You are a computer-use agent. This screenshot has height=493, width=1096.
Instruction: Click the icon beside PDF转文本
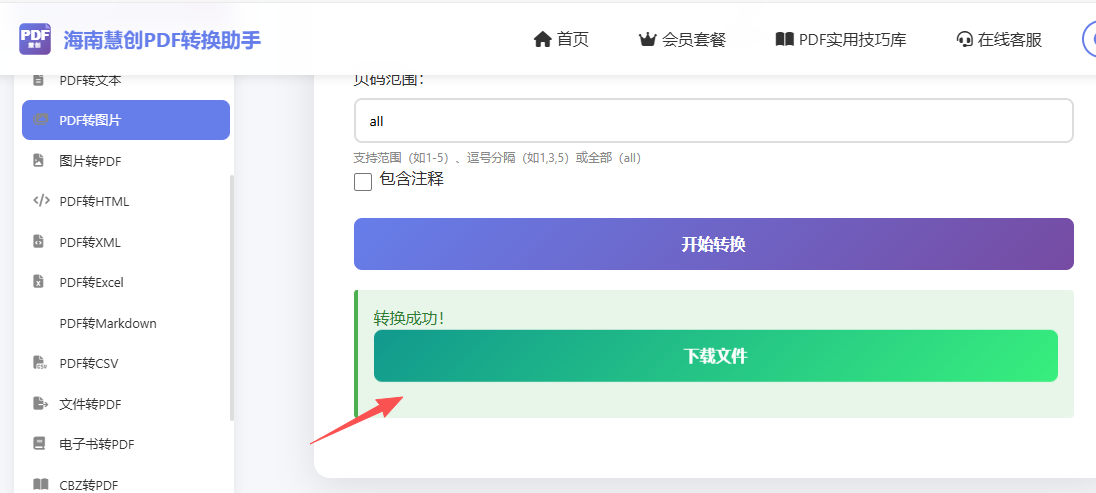pos(39,80)
